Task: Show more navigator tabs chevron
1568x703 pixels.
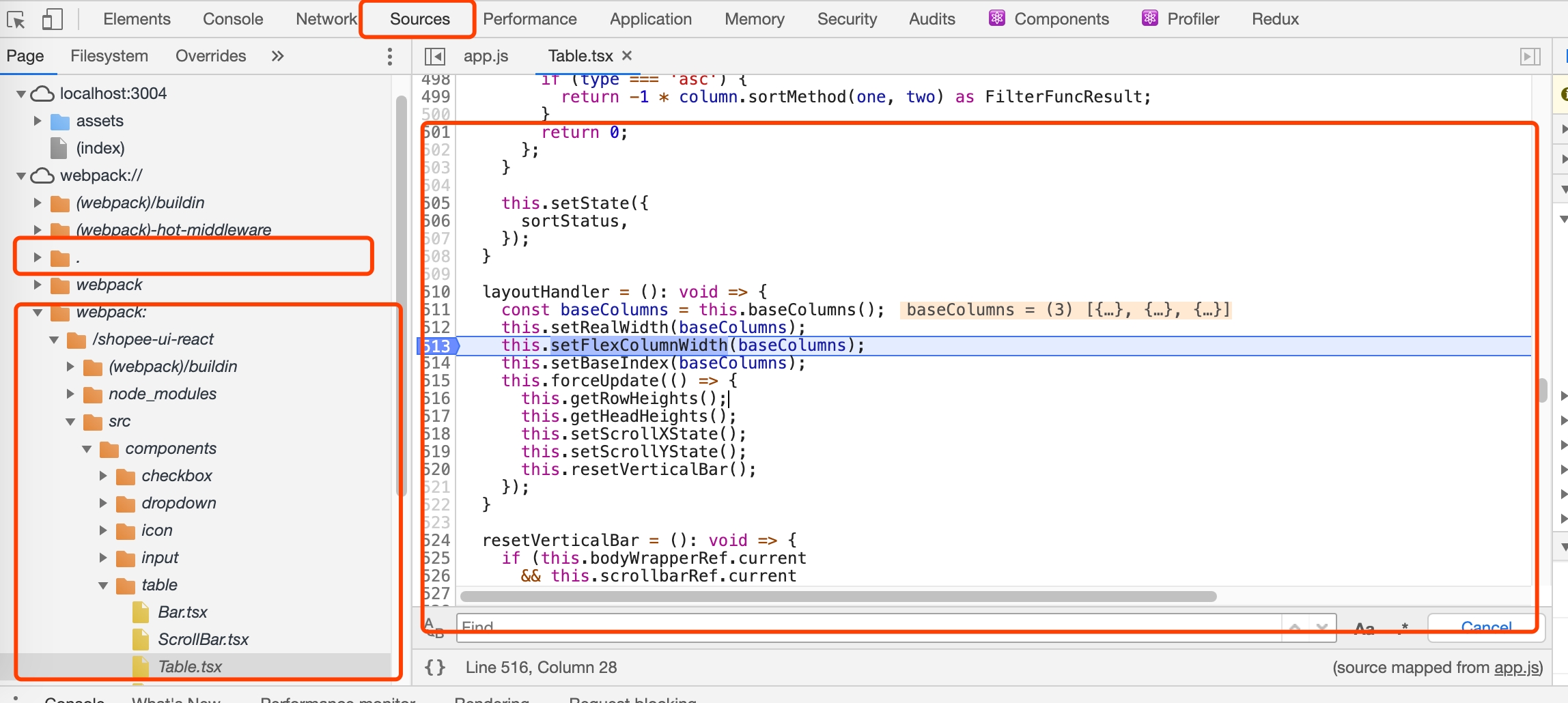Action: click(277, 56)
